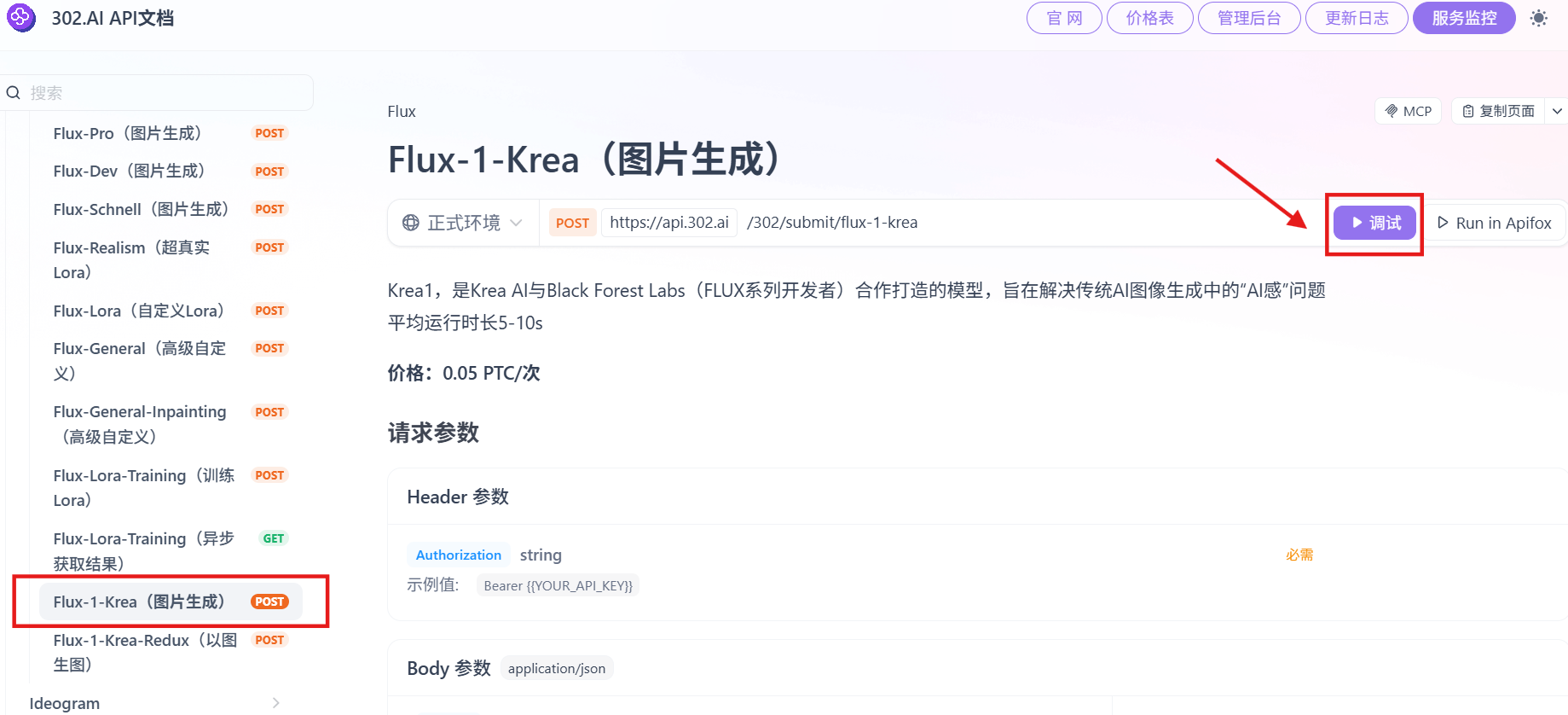Open the 价格表 pricing page

[1149, 18]
